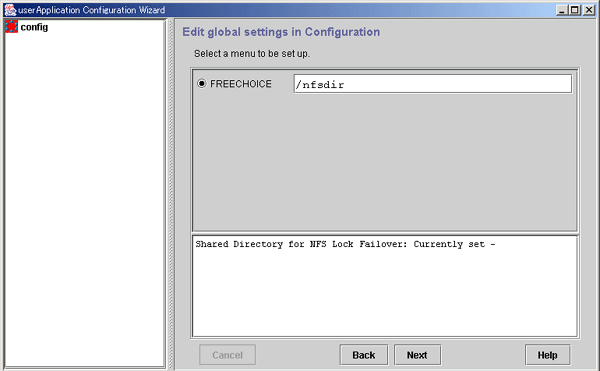Click empty space in the left tree pane
Image resolution: width=600 pixels, height=371 pixels.
[85, 199]
